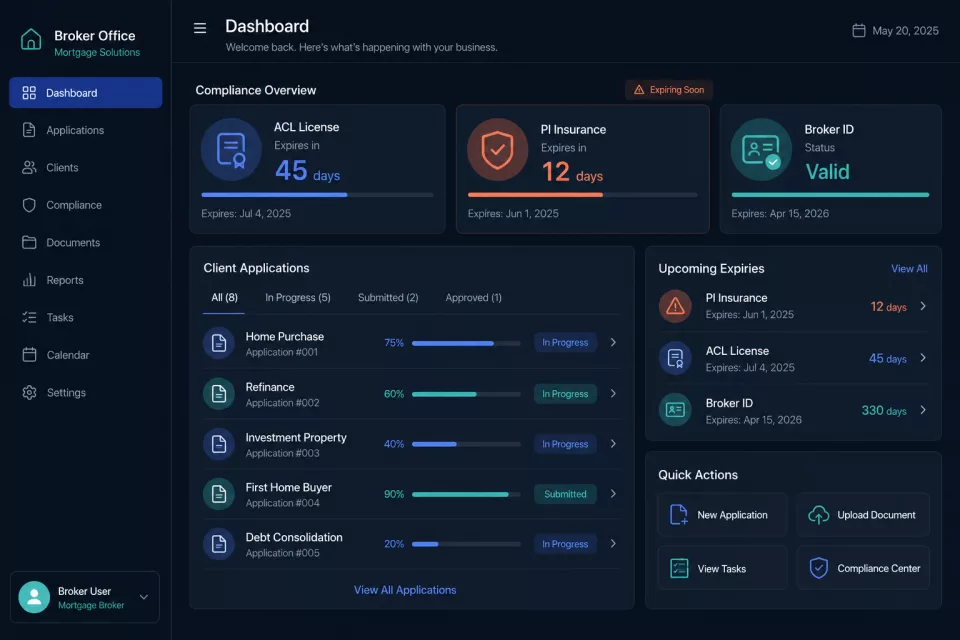Click the "Valid" status text

click(827, 172)
